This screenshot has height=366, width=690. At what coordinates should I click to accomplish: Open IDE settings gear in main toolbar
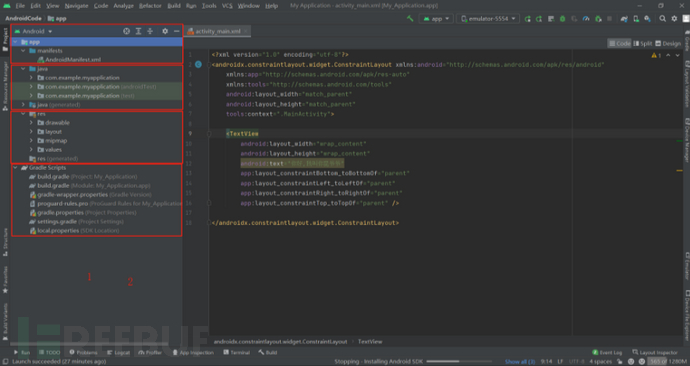[674, 18]
